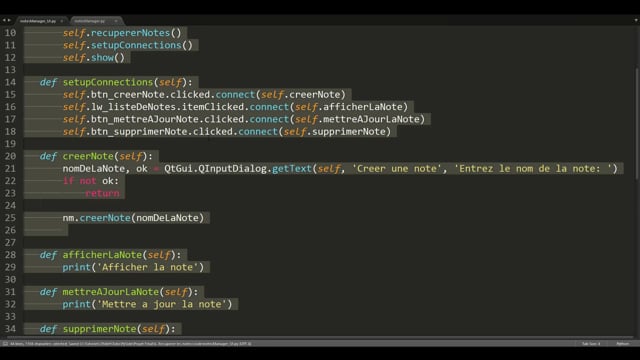Click the previous-tab arrow in the tab bar
The image size is (640, 360).
click(x=4, y=20)
